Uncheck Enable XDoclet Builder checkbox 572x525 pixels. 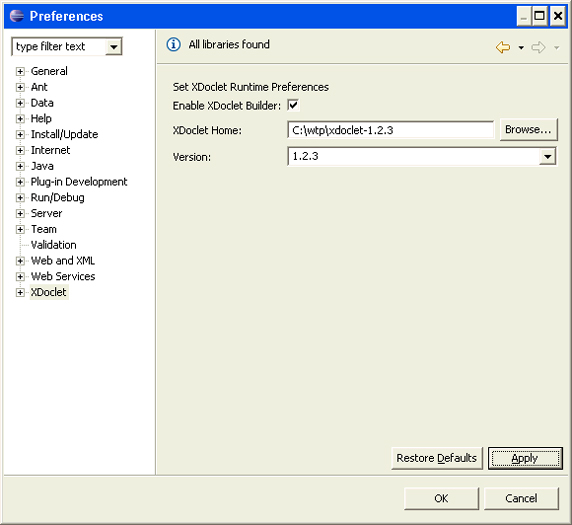coord(293,105)
